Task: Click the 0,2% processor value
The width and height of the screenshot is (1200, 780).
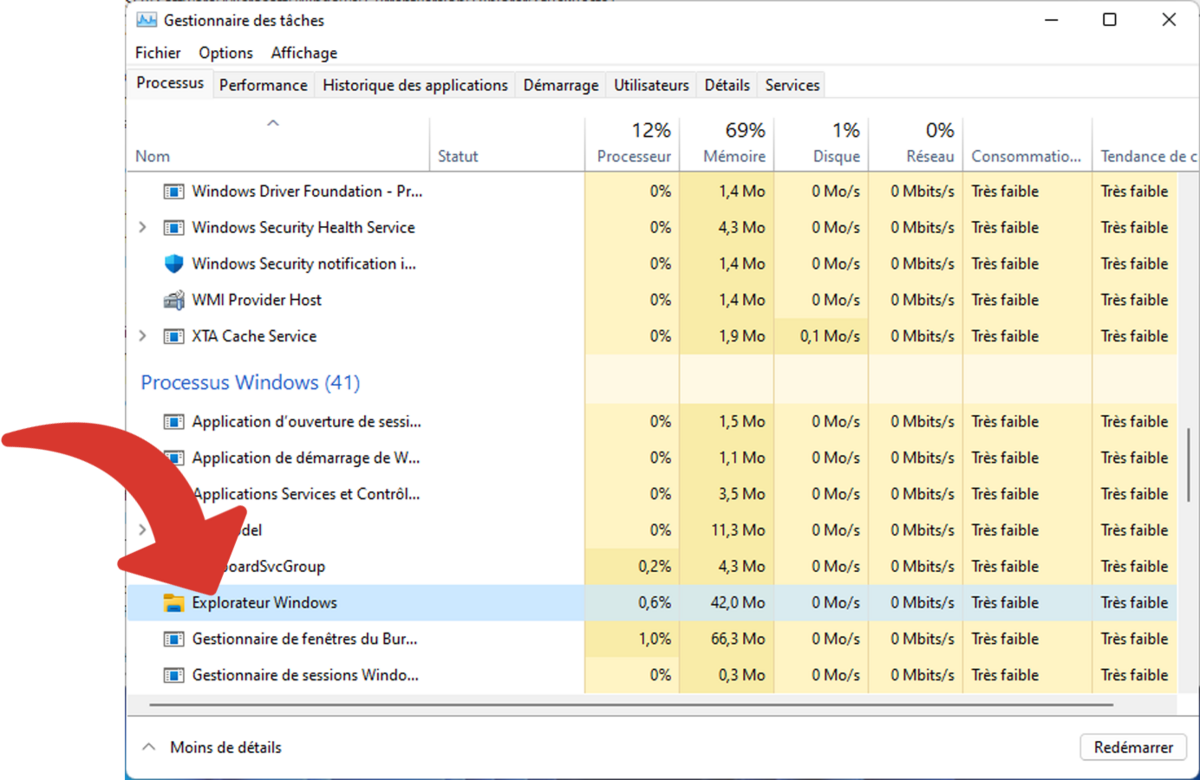Action: click(654, 566)
